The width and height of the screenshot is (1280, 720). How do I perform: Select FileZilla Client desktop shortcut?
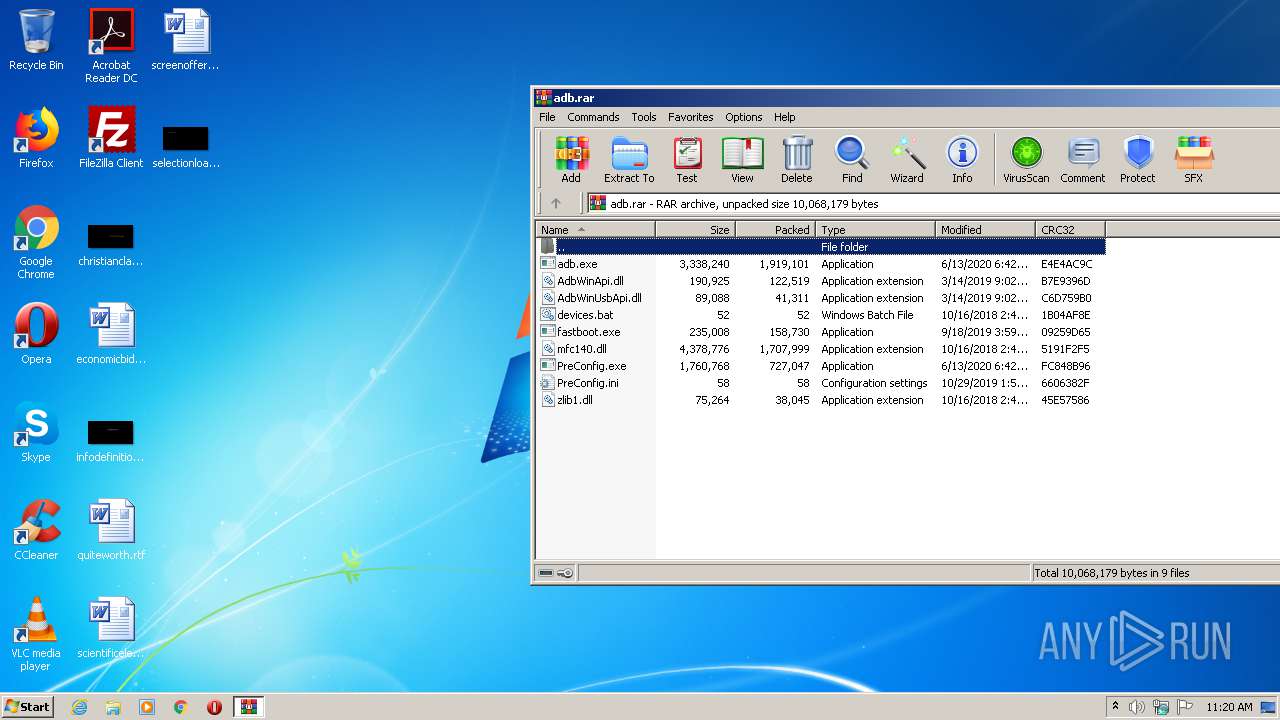click(111, 138)
